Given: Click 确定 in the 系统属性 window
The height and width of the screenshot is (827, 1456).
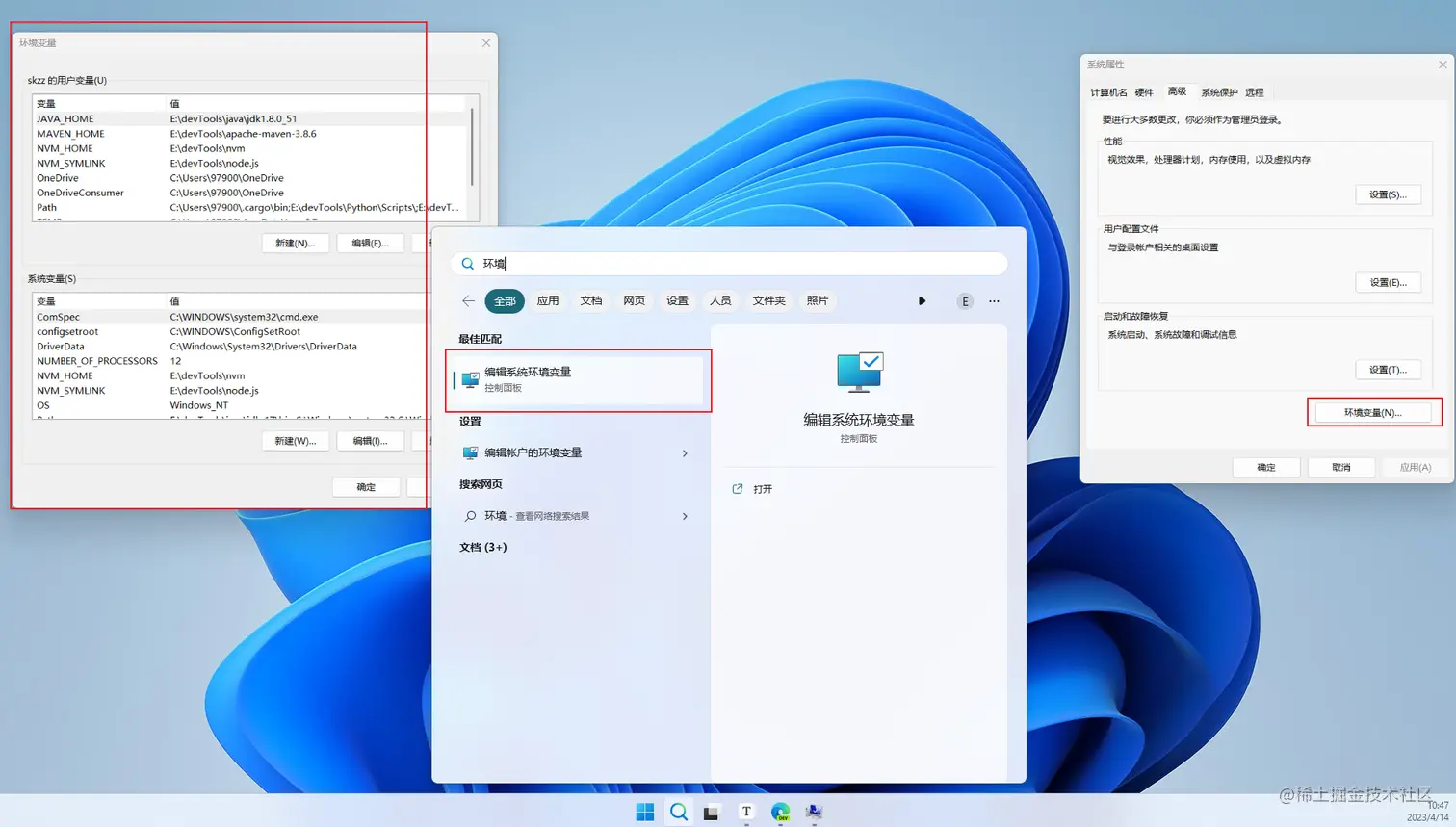Looking at the screenshot, I should [x=1266, y=467].
